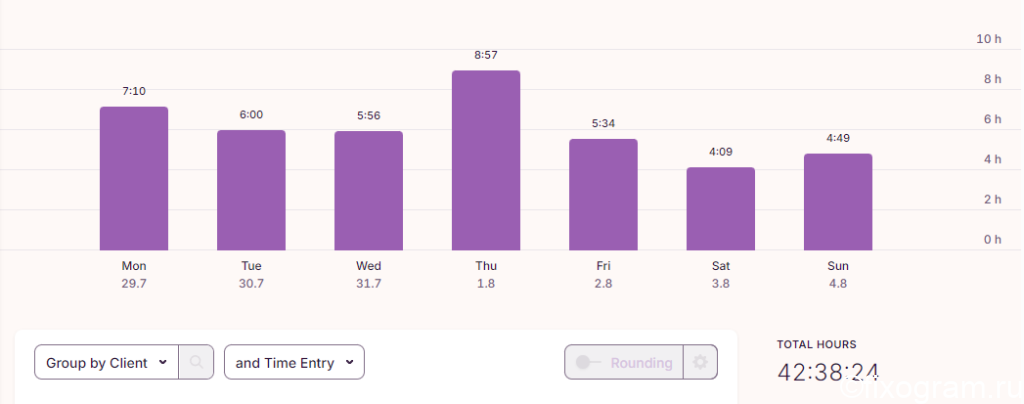This screenshot has height=404, width=1024.
Task: Click the 8:57 value label above Thursday
Action: [486, 55]
